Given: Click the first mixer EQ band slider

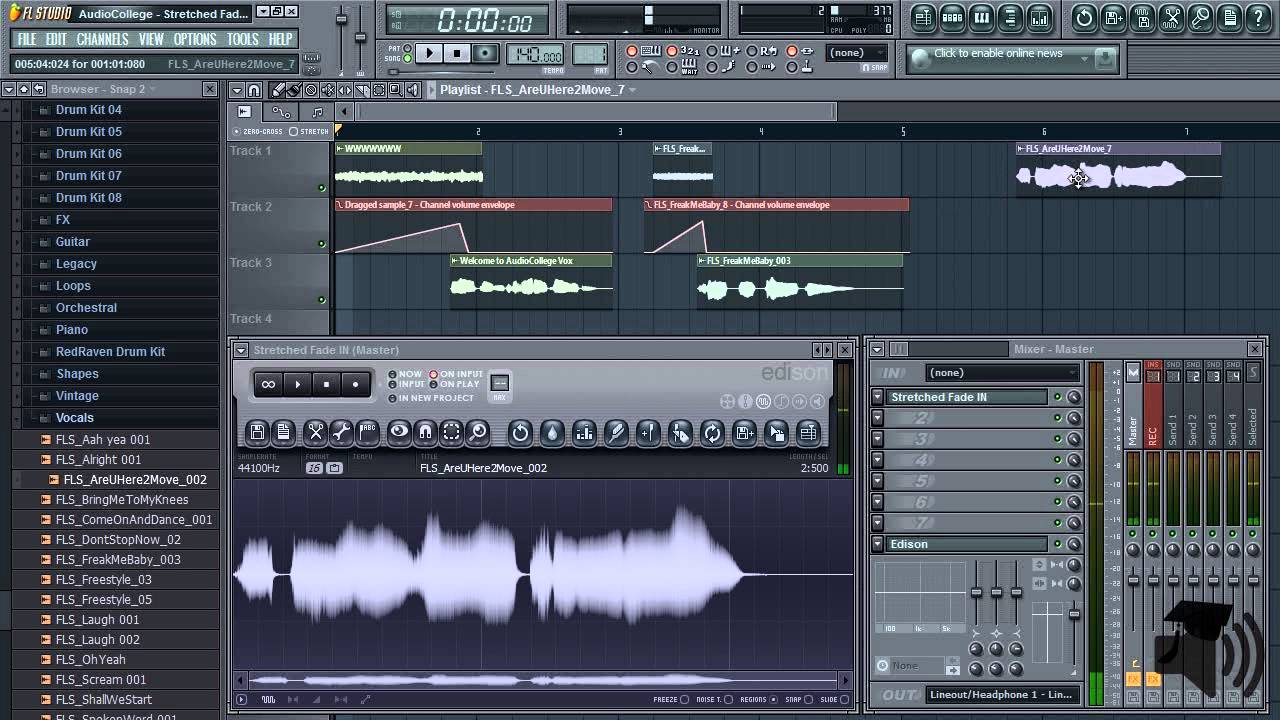Looking at the screenshot, I should 977,592.
